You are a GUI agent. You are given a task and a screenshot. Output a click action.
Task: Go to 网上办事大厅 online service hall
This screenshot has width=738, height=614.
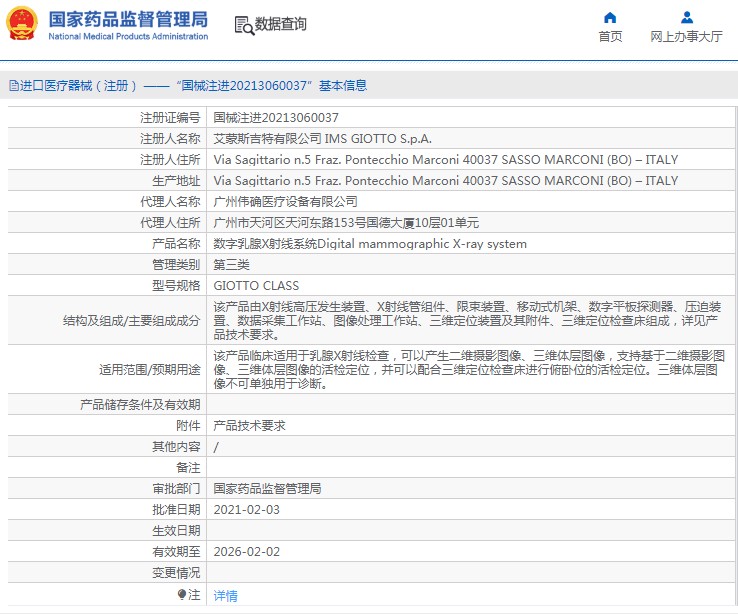(x=686, y=37)
